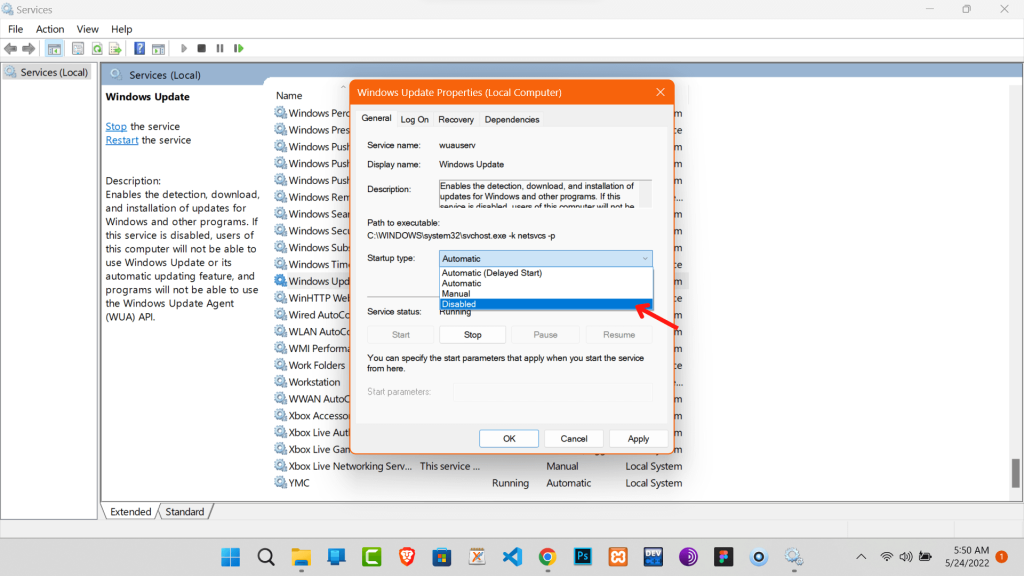Click the action pane toggle toolbar icon
1024x576 pixels.
pos(158,48)
